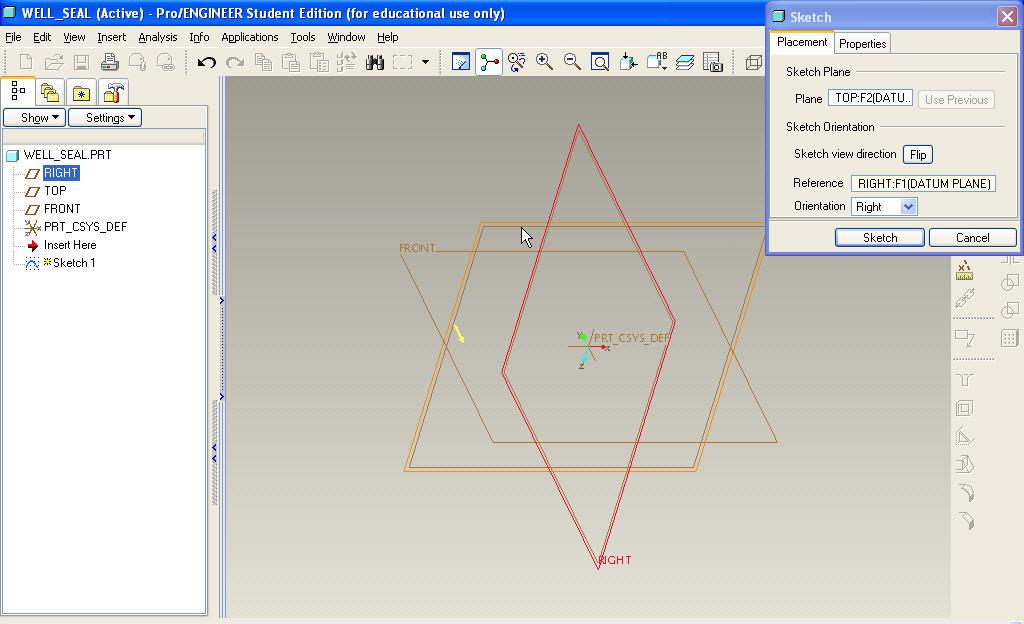The image size is (1024, 624).
Task: Open the Show dropdown in model tree
Action: (x=35, y=117)
